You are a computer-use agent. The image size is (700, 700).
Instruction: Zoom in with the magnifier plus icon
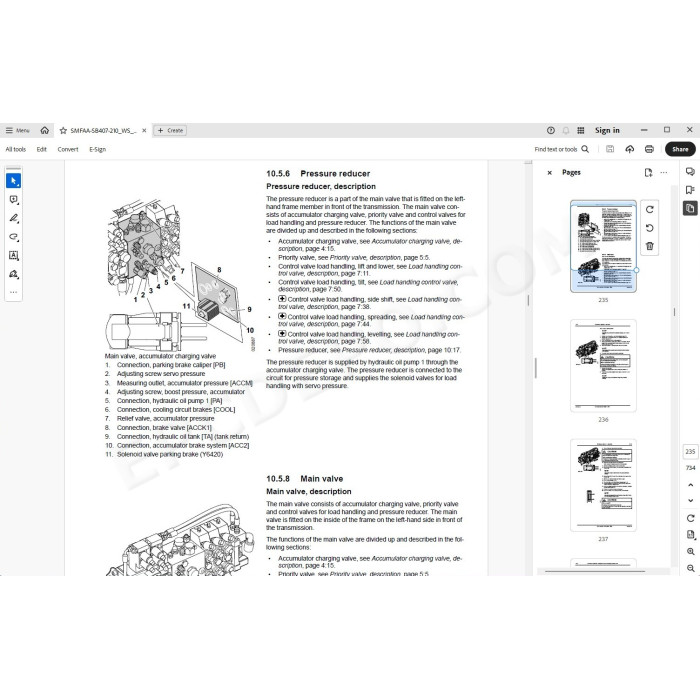pyautogui.click(x=690, y=552)
